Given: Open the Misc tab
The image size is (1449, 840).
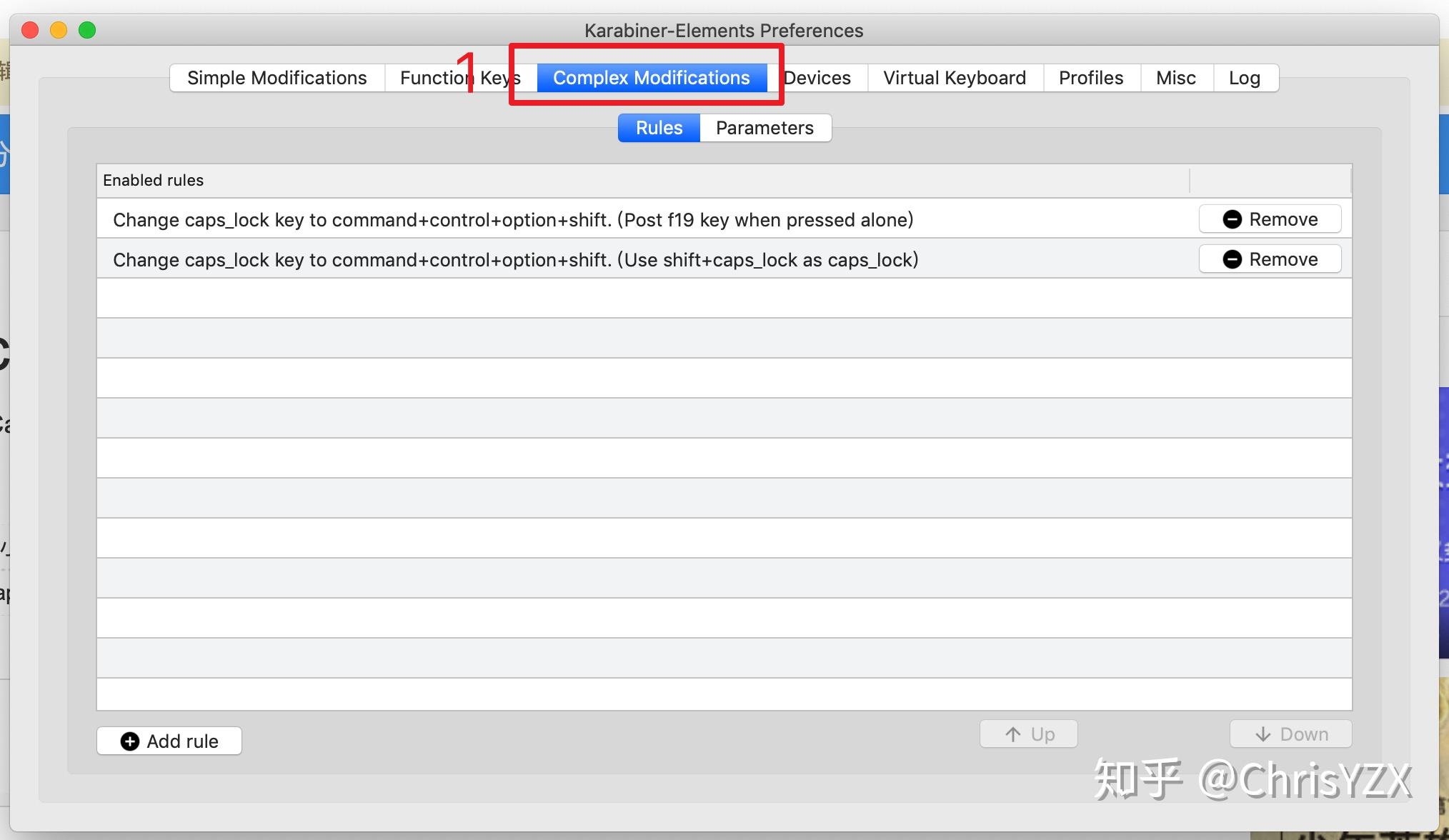Looking at the screenshot, I should click(1175, 77).
